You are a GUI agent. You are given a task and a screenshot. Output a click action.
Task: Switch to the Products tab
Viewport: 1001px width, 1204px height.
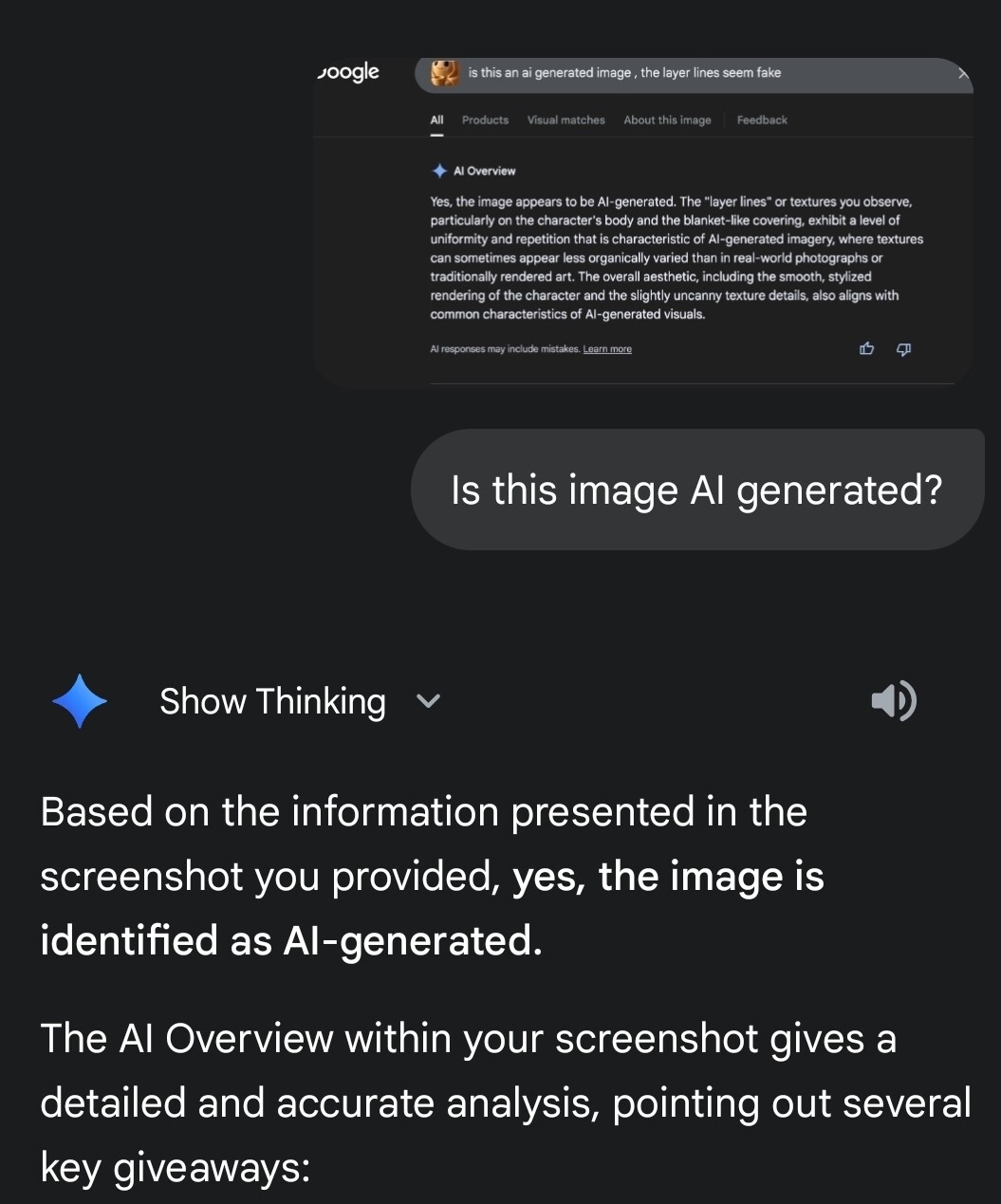coord(485,120)
